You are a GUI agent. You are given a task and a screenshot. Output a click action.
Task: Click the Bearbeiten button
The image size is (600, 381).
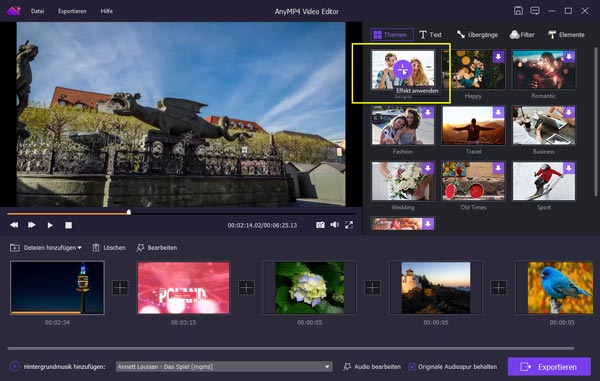157,247
